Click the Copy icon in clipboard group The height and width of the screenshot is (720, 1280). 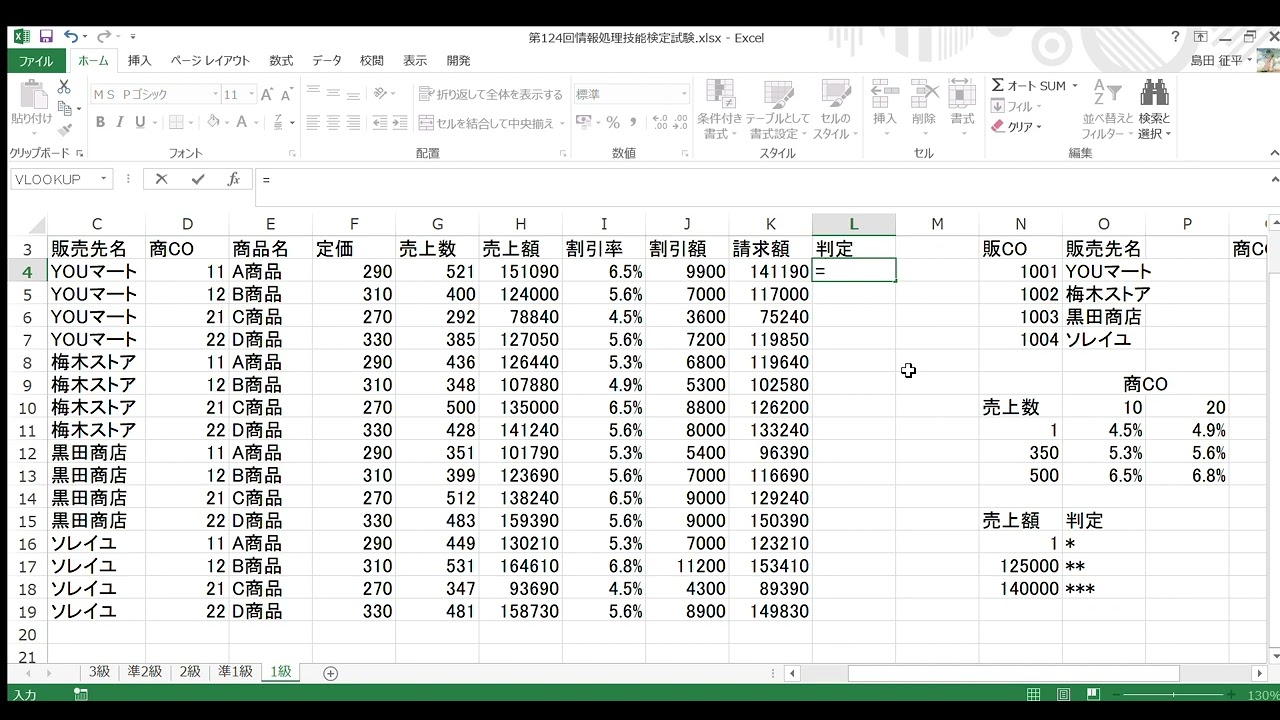click(x=64, y=108)
